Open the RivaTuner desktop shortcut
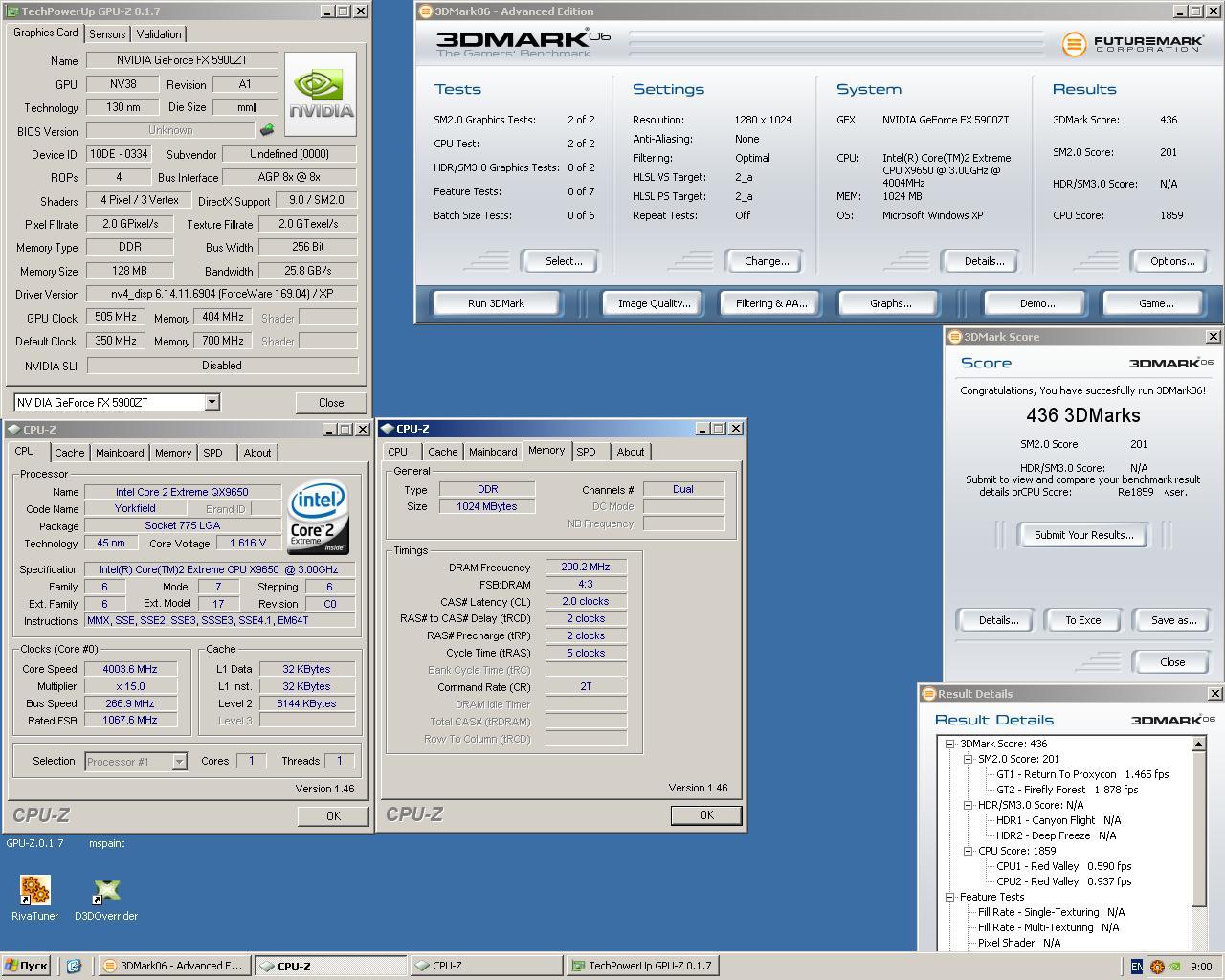Screen dimensions: 1225x980 click(x=34, y=898)
